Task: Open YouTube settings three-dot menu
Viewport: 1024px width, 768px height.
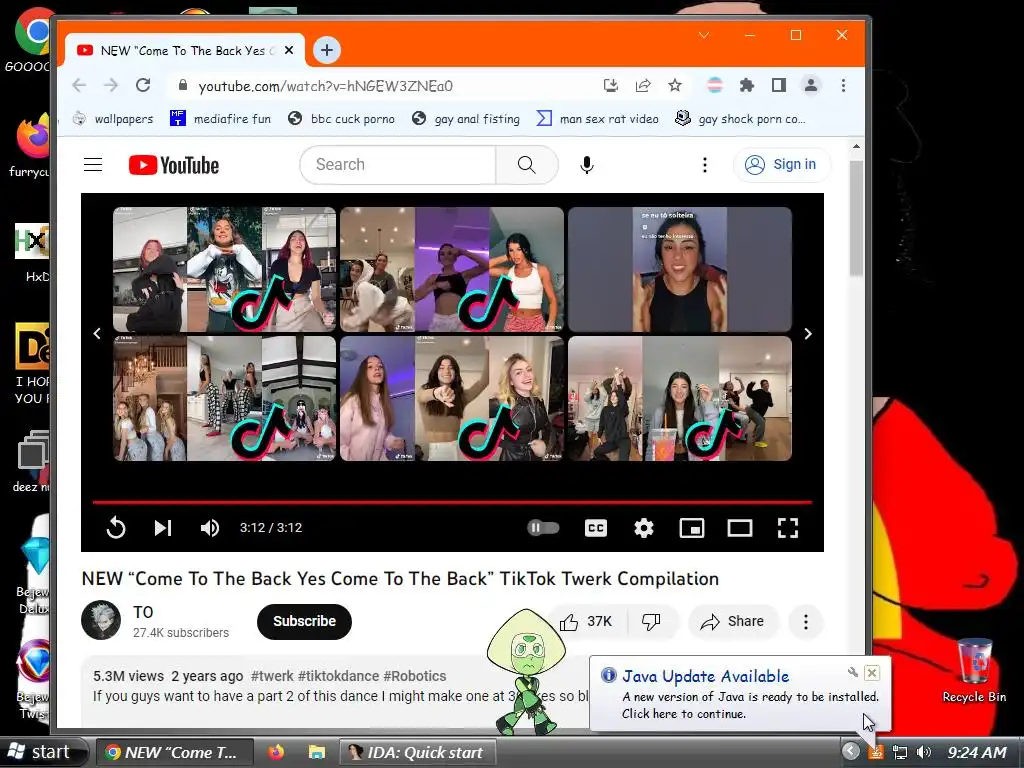Action: (x=704, y=165)
